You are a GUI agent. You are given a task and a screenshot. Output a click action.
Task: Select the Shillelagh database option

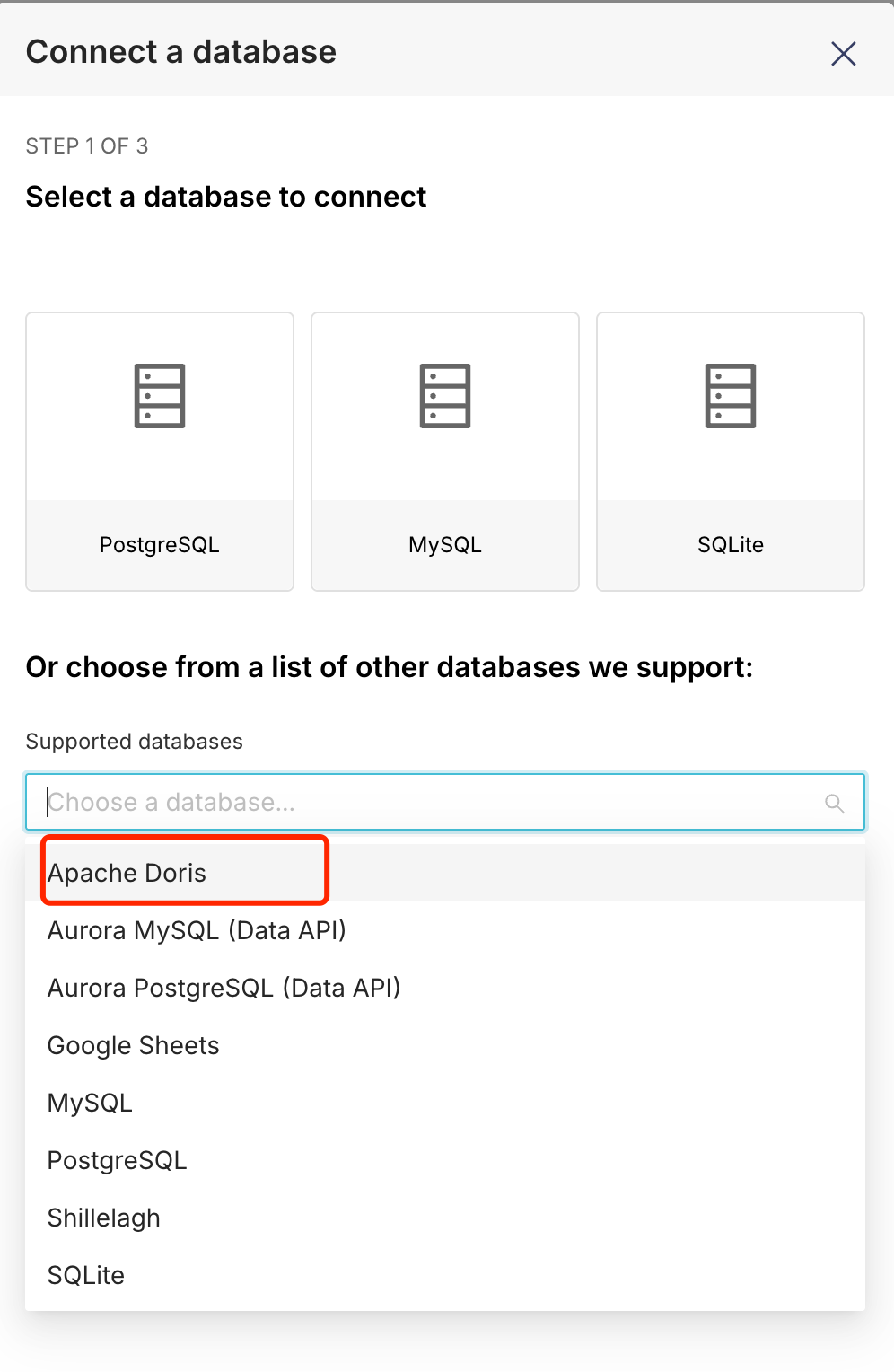click(103, 1218)
